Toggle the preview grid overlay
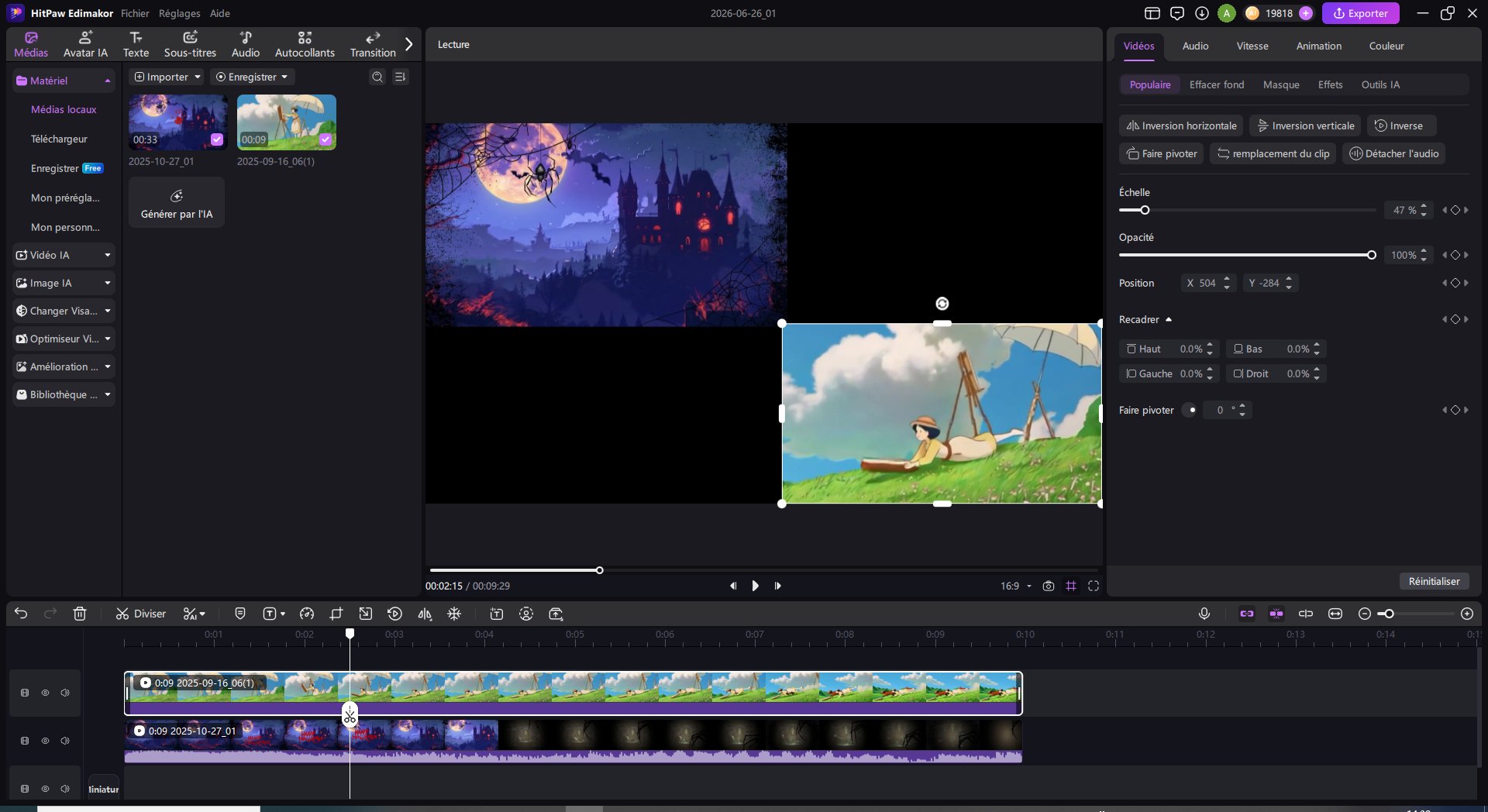Image resolution: width=1488 pixels, height=812 pixels. coord(1071,586)
